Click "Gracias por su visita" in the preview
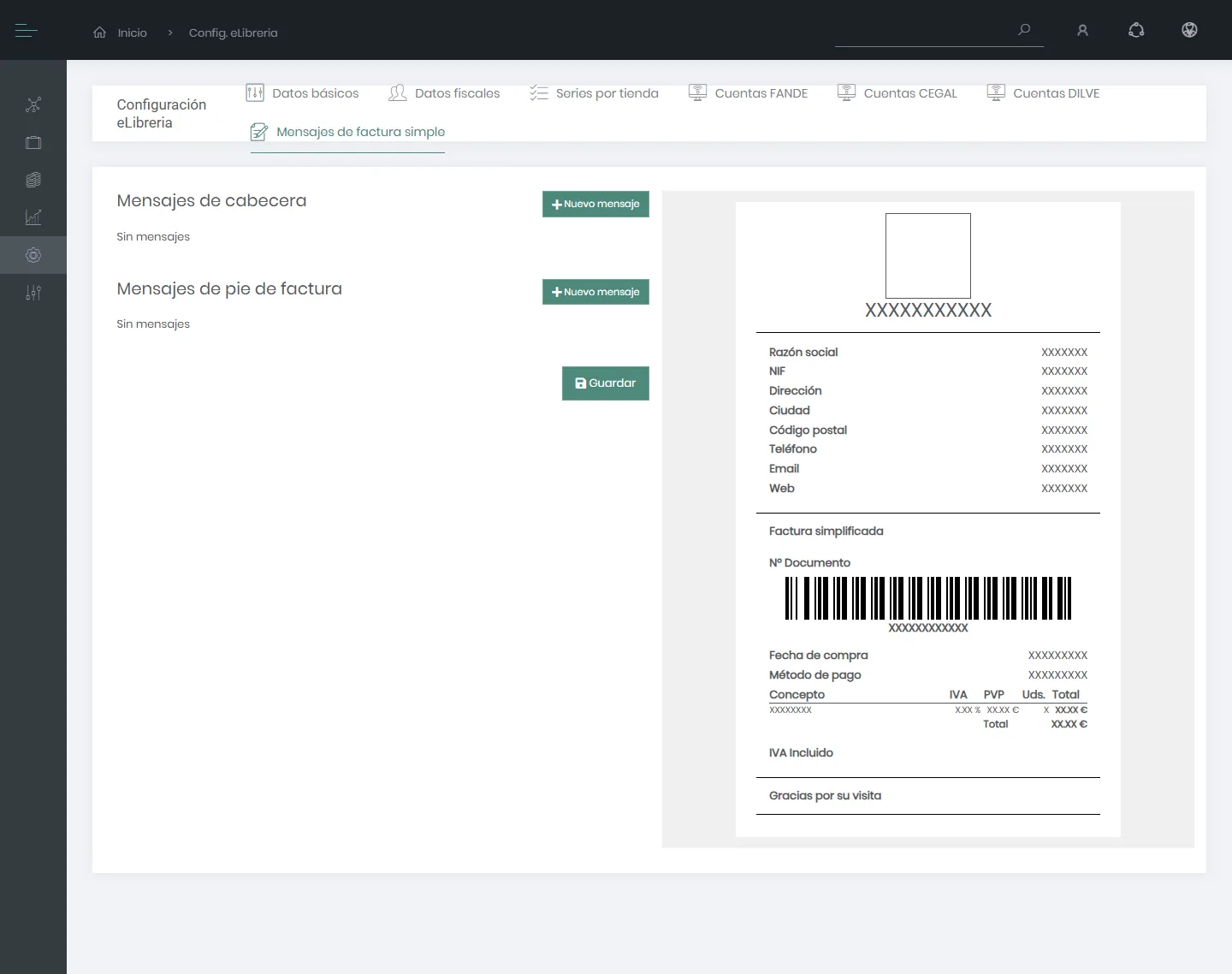The height and width of the screenshot is (974, 1232). pos(825,796)
